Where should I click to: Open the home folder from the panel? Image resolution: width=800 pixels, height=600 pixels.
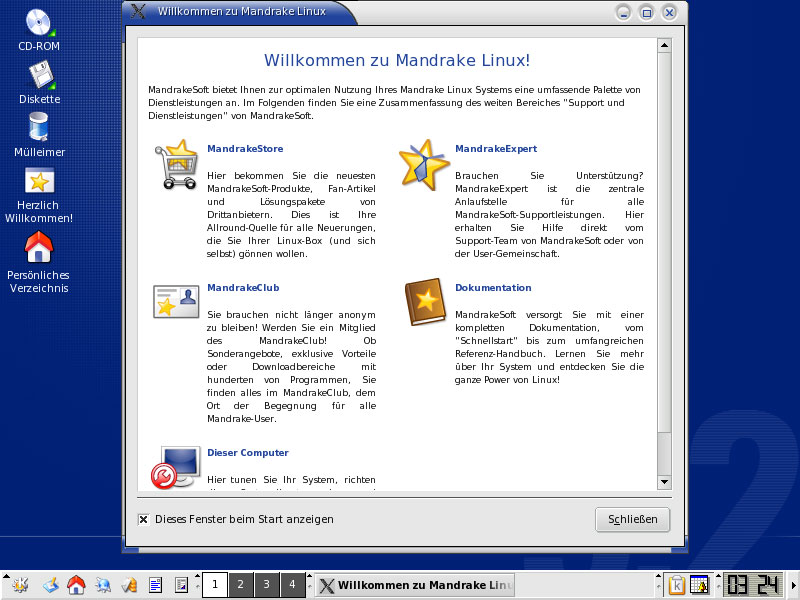point(76,585)
